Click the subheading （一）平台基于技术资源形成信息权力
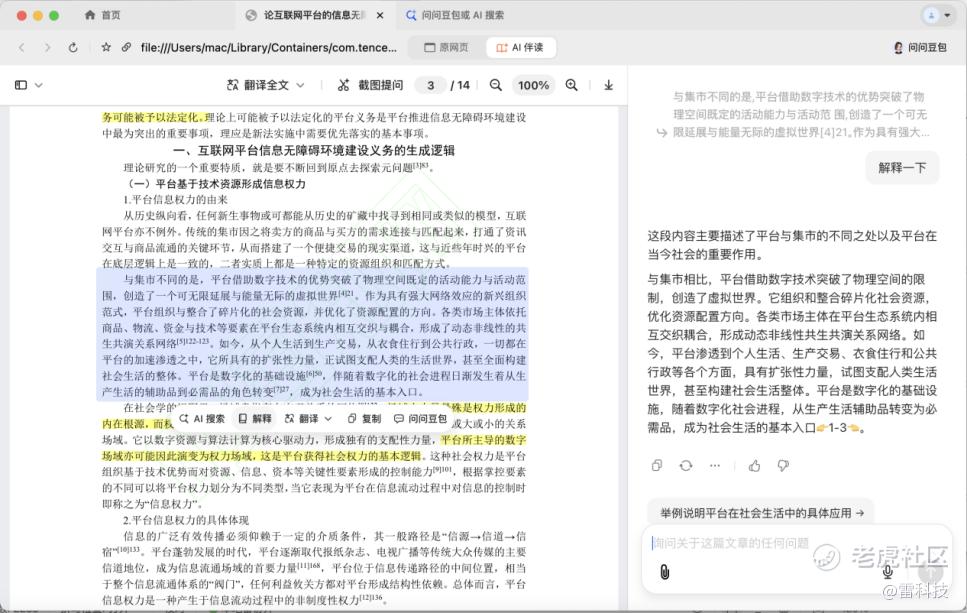967x613 pixels. 215,184
